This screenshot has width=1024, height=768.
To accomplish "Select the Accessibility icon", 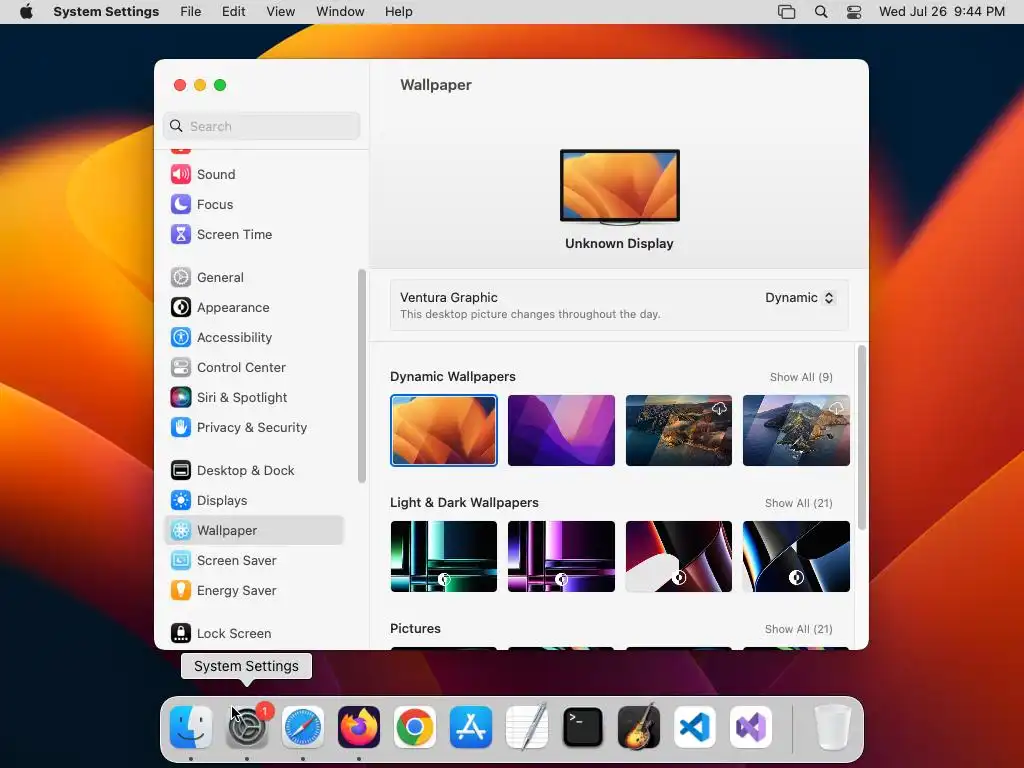I will (x=181, y=338).
